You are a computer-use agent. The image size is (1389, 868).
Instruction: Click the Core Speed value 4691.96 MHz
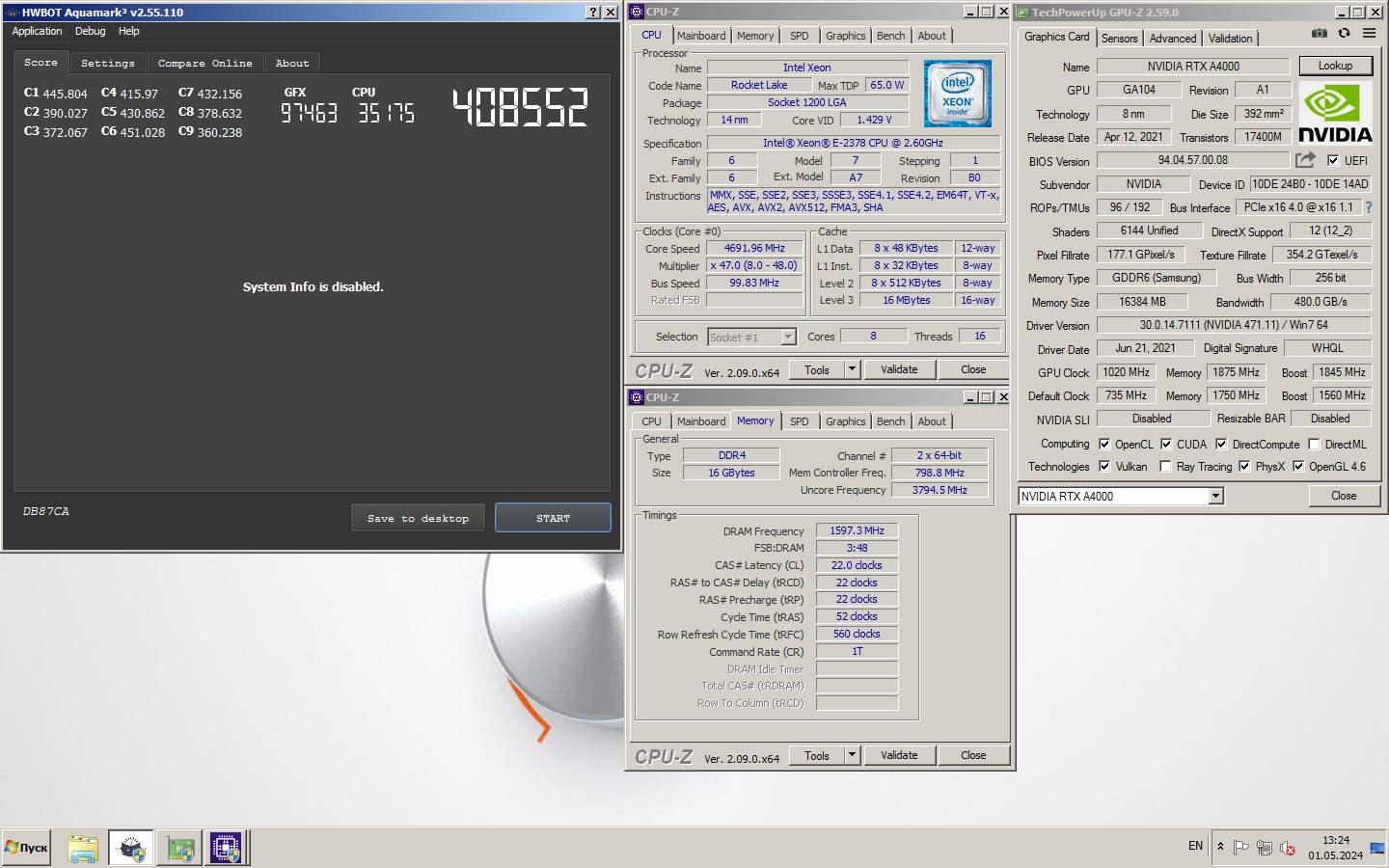pos(754,248)
